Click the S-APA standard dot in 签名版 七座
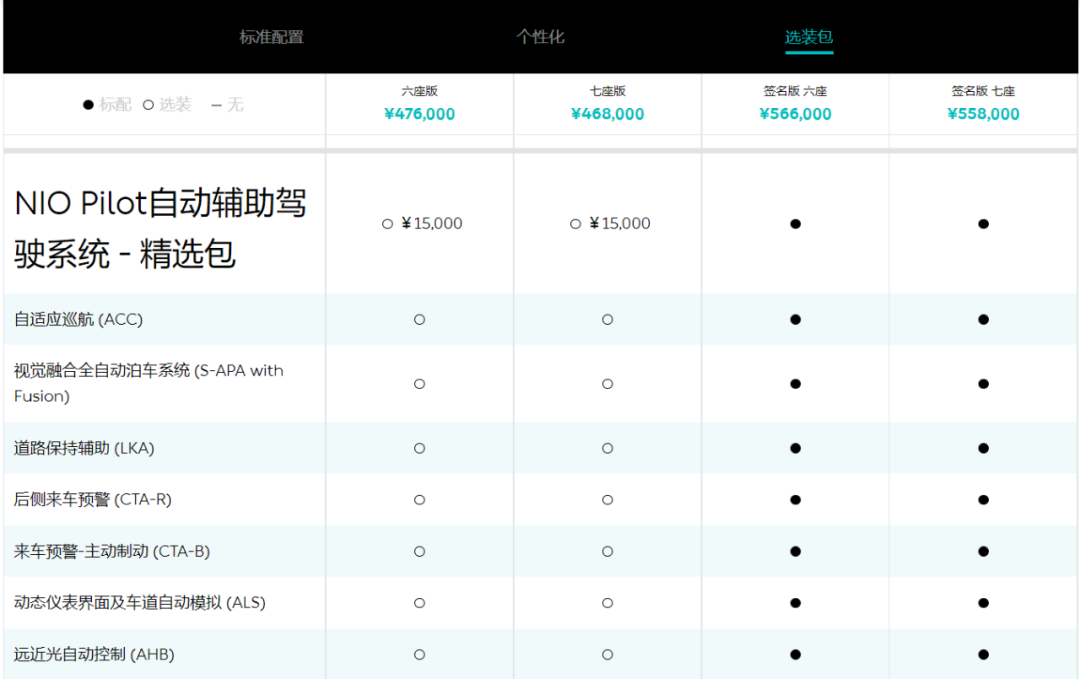 984,384
